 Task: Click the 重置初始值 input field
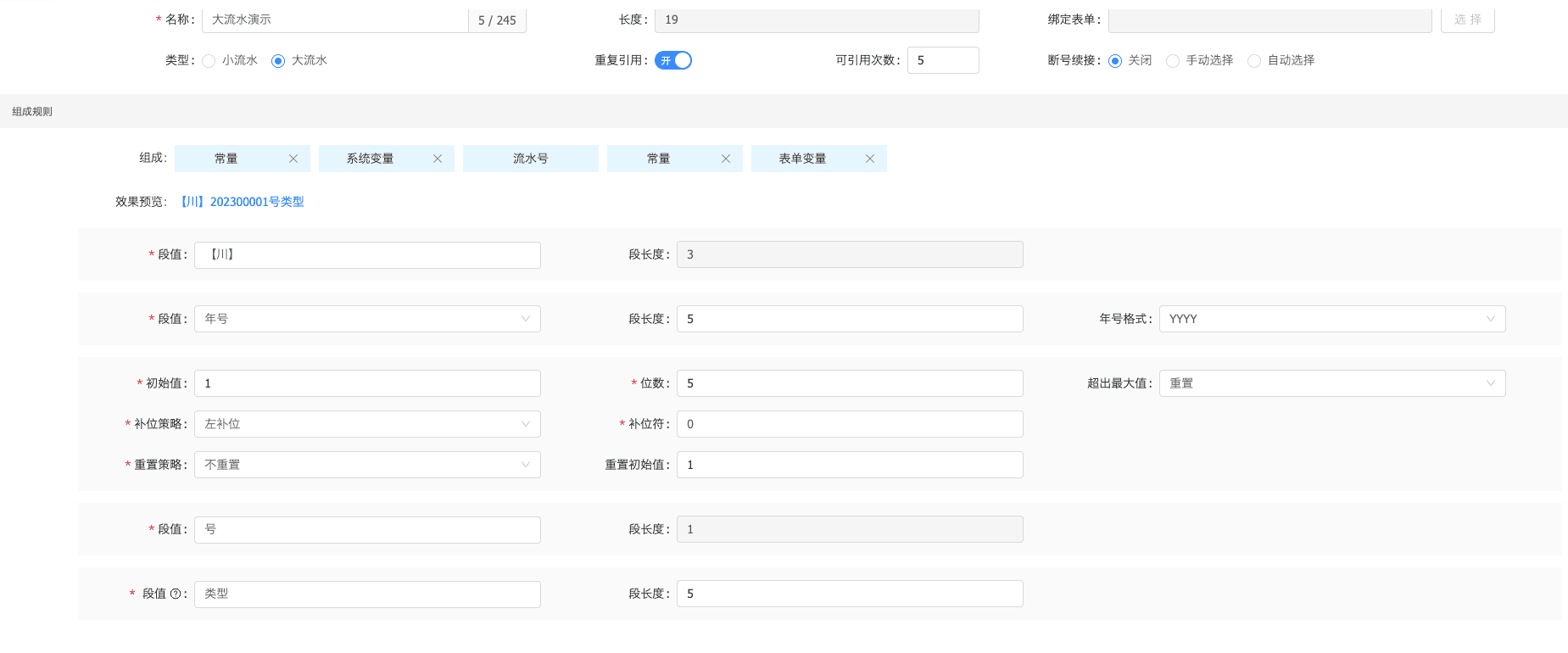click(850, 465)
